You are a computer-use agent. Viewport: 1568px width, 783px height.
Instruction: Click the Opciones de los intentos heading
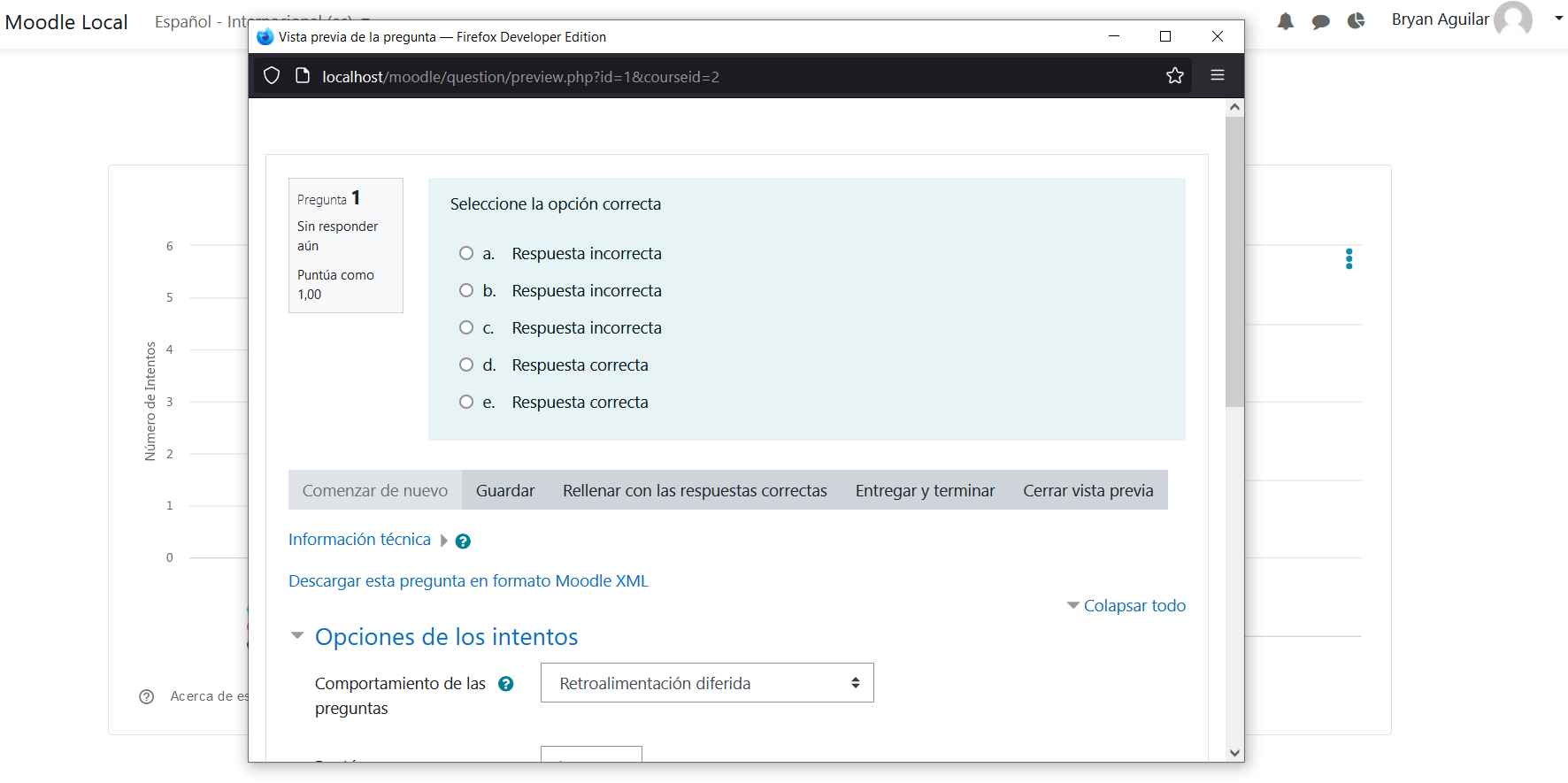(446, 637)
